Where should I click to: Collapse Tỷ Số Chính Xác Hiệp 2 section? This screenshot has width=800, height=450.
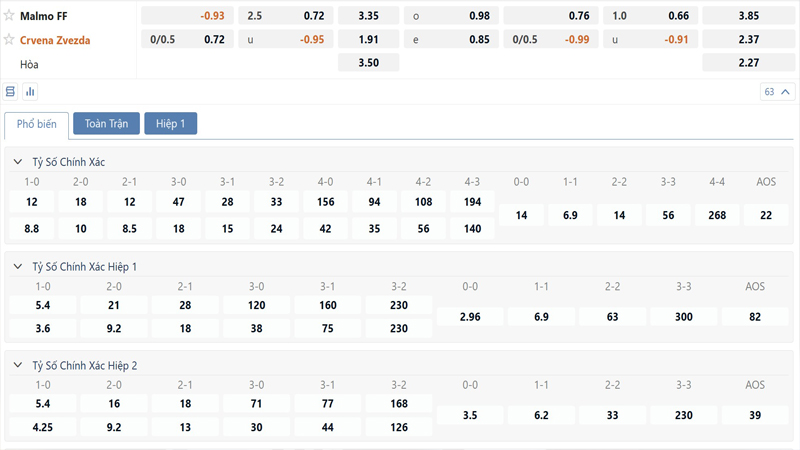(18, 366)
